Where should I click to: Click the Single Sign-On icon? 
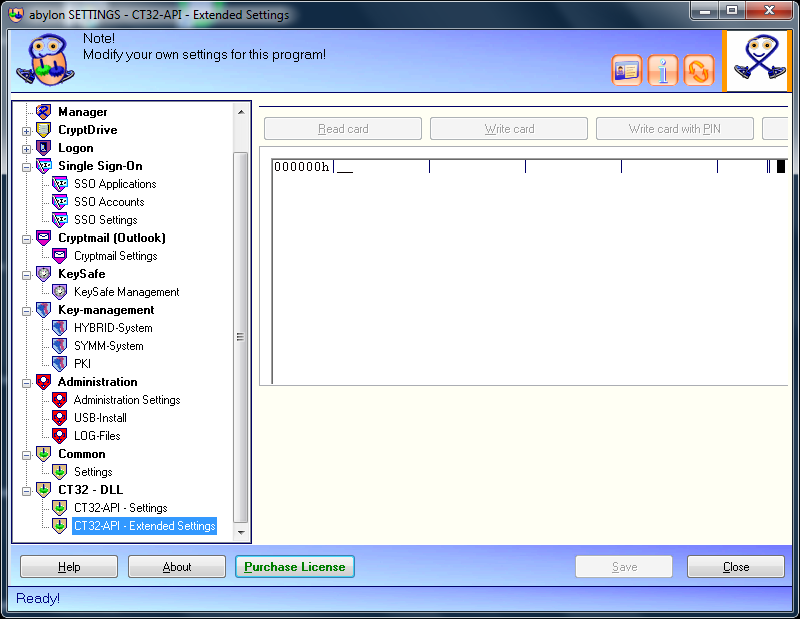[x=44, y=166]
